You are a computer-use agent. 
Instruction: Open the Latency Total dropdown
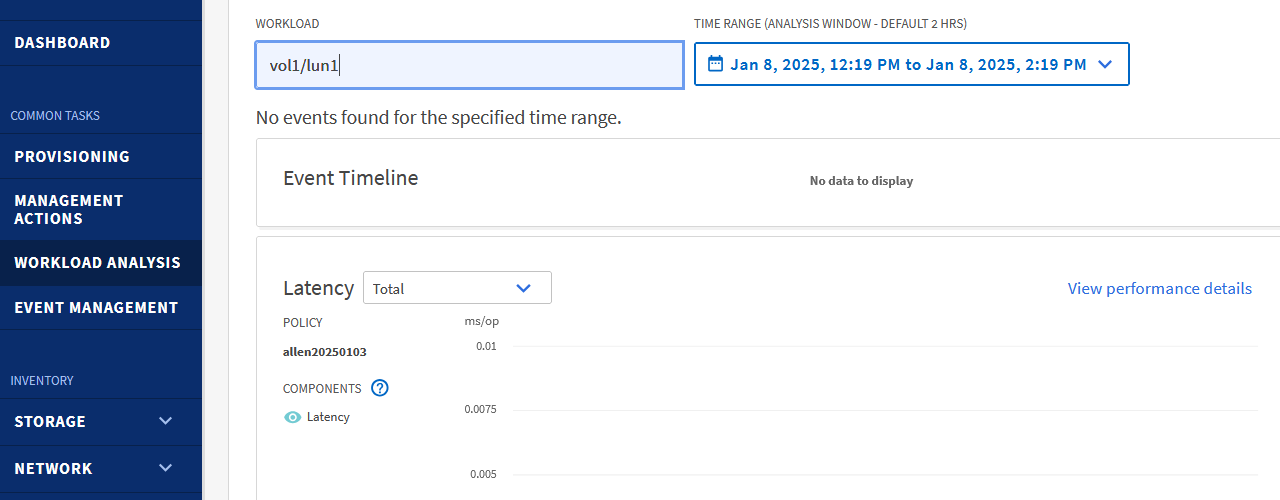(457, 288)
